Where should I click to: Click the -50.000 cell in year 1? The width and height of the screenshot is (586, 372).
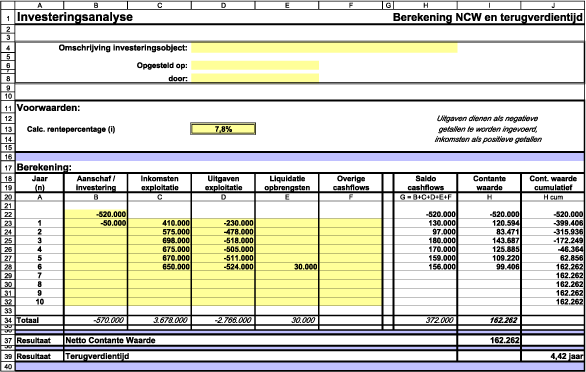pos(96,223)
